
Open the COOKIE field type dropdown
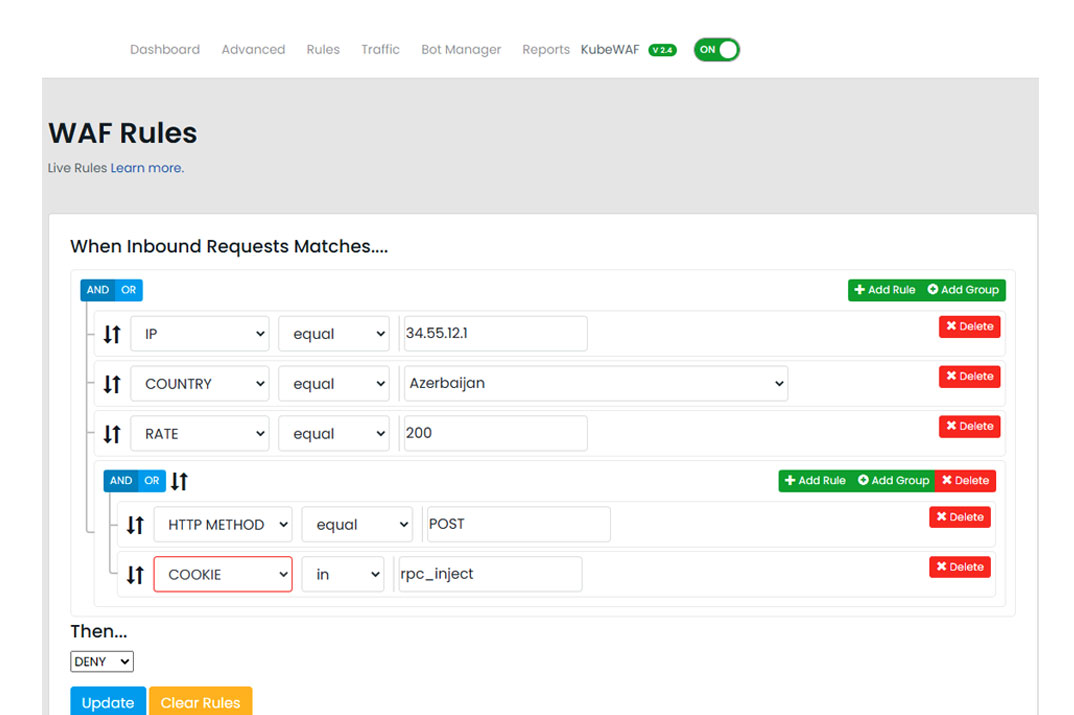pyautogui.click(x=222, y=574)
